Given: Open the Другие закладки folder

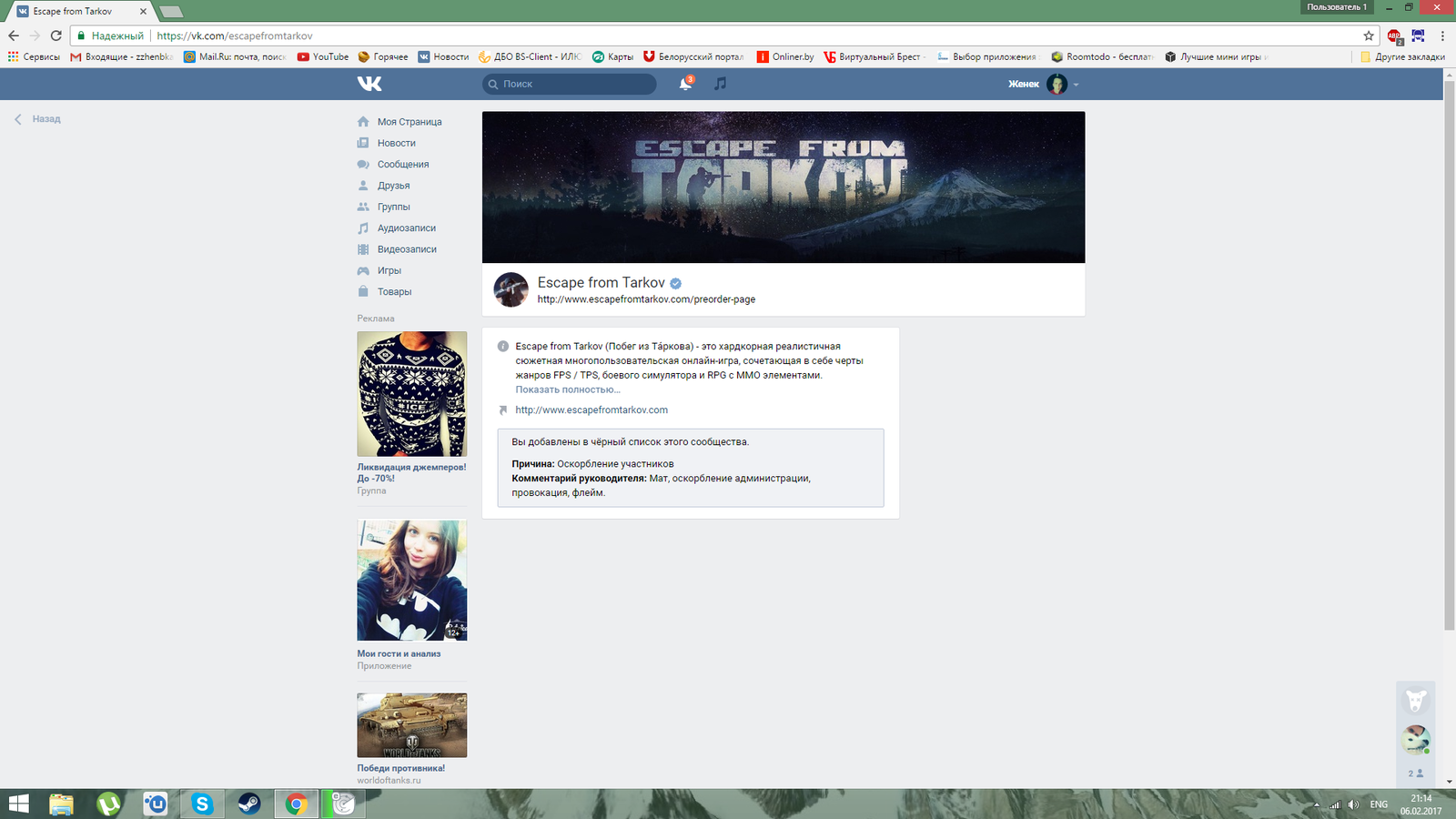Looking at the screenshot, I should click(1402, 56).
